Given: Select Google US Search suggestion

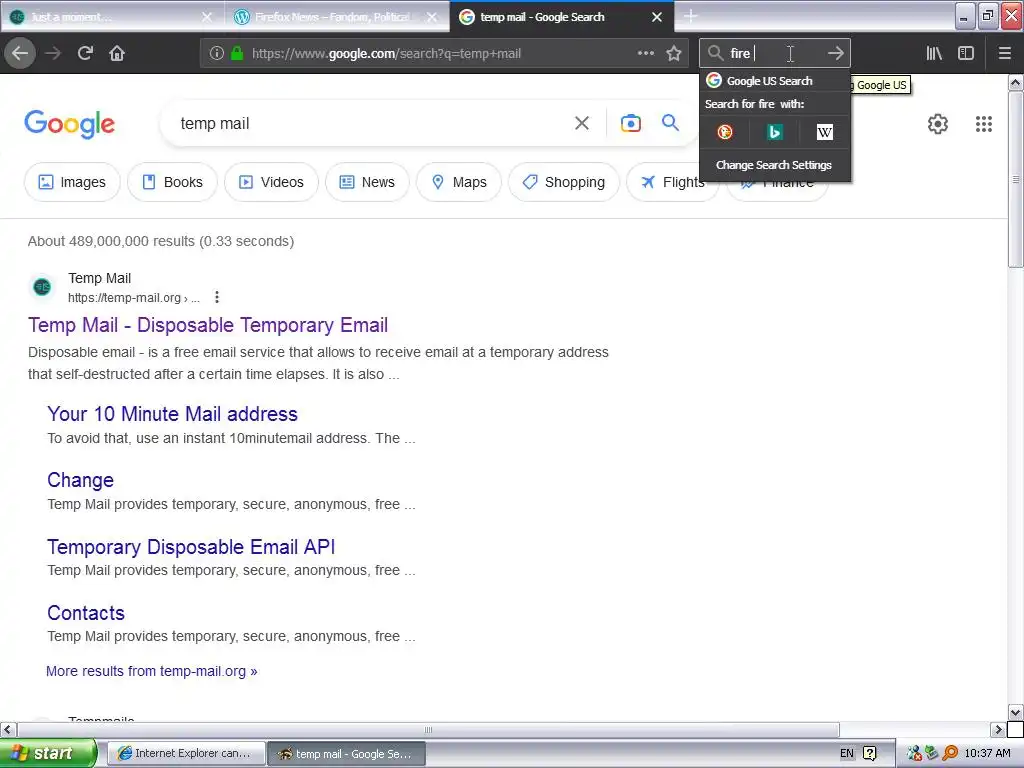Looking at the screenshot, I should tap(775, 81).
